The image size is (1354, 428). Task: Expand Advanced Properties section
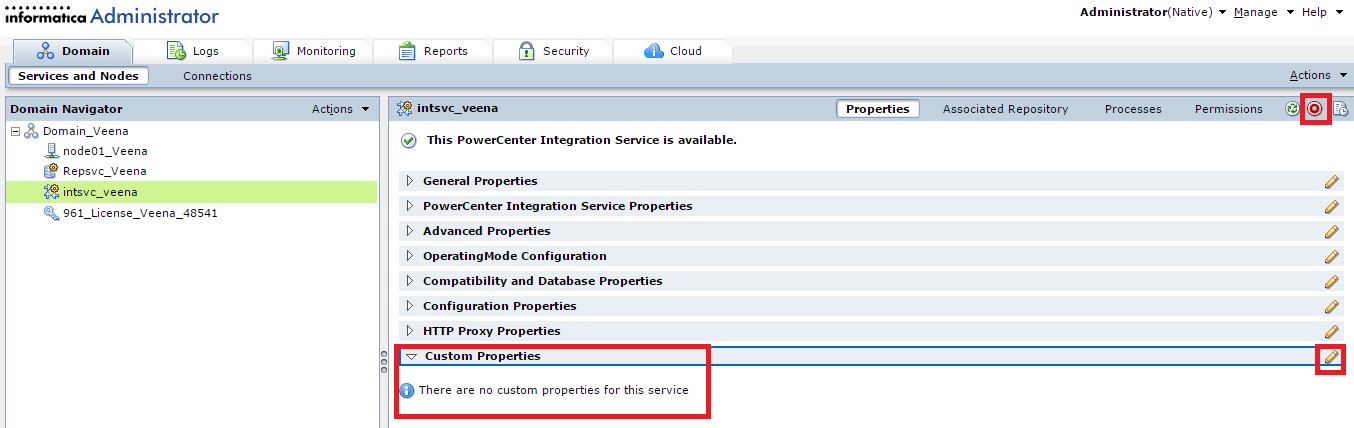409,231
